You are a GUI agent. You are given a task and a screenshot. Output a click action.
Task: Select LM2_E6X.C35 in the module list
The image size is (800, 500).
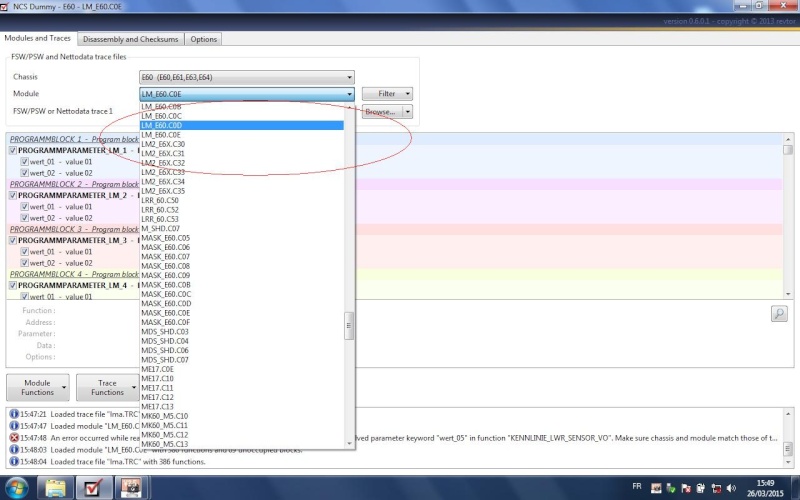[242, 191]
